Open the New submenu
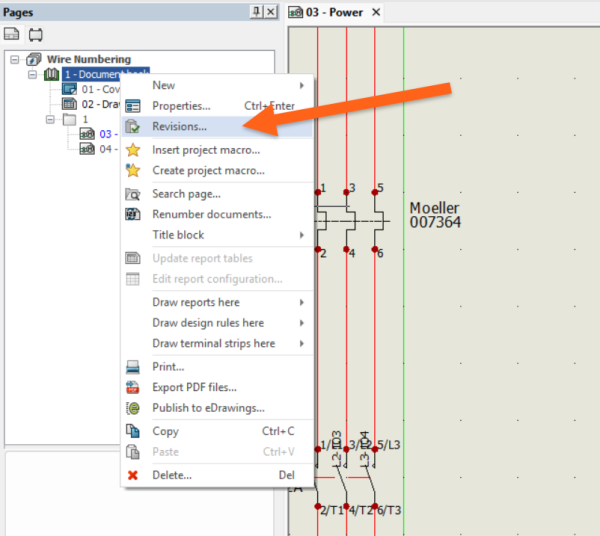Screen dimensions: 600x536 click(217, 85)
